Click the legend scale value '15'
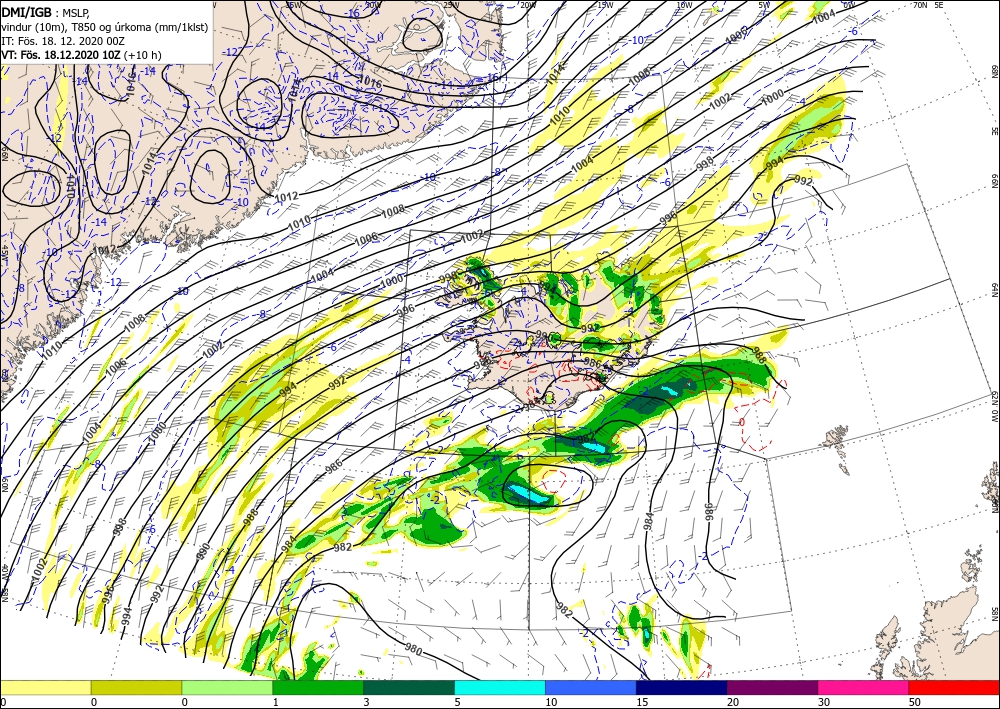This screenshot has height=709, width=1000. click(642, 702)
